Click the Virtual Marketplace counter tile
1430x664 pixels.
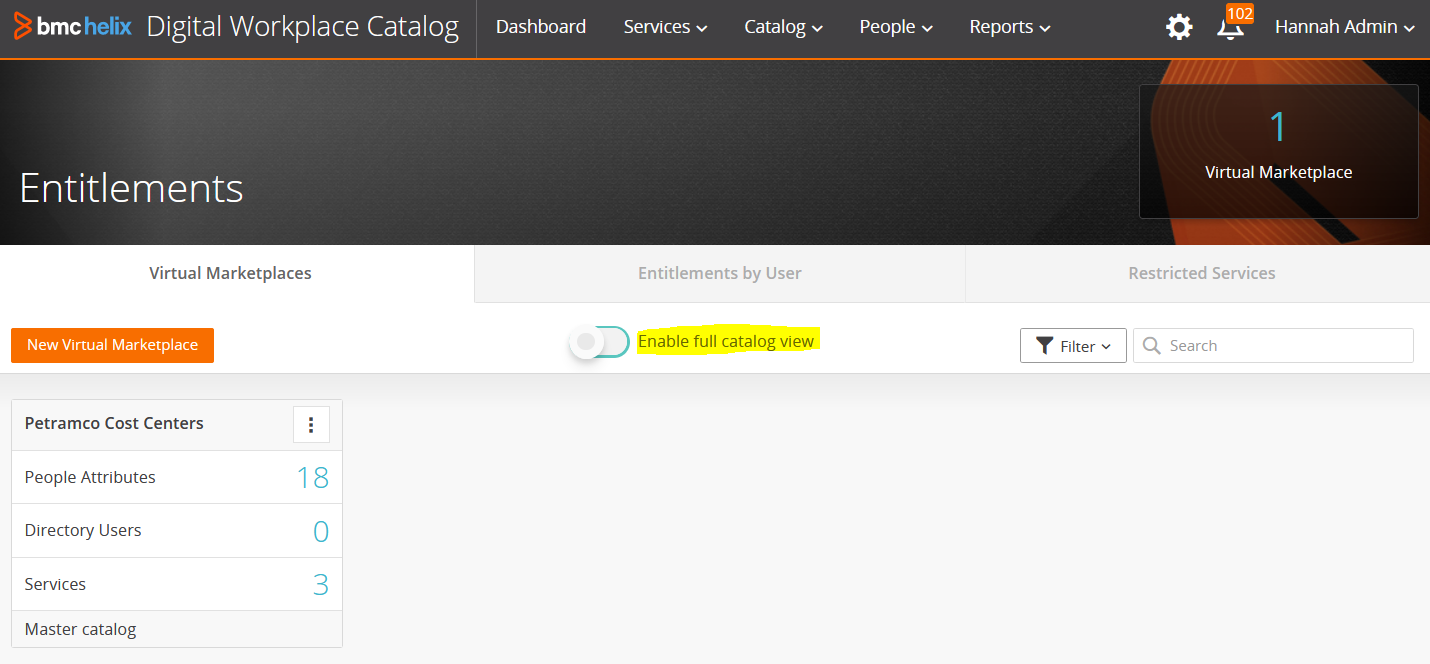(1278, 151)
